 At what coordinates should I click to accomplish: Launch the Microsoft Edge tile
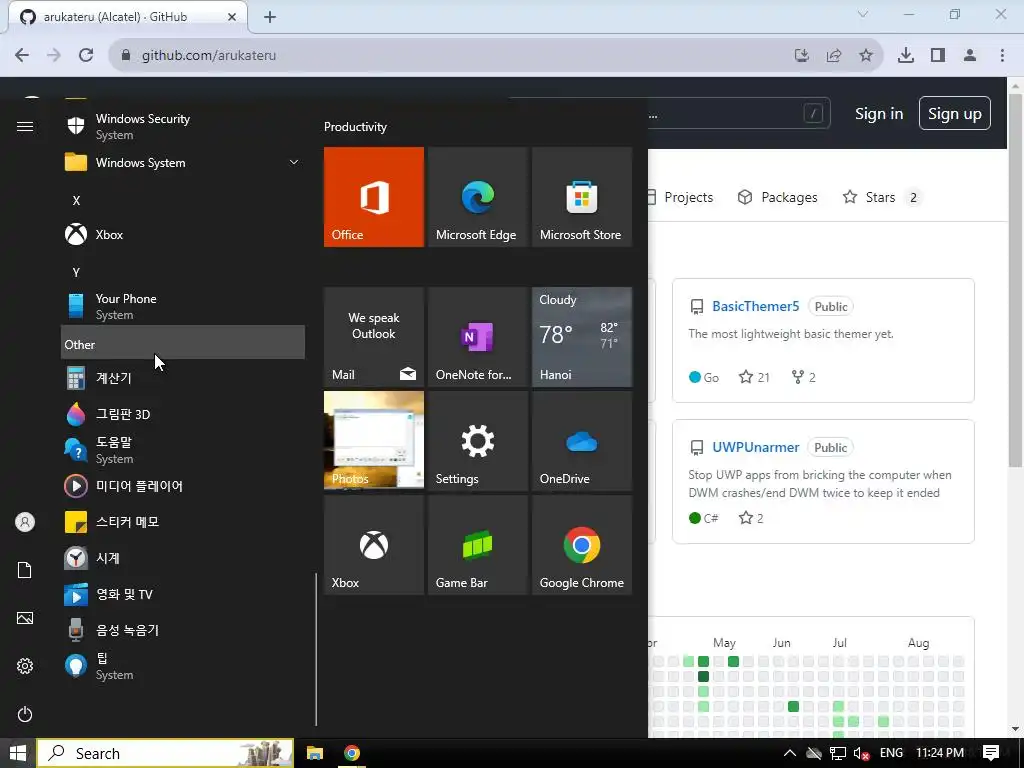(x=477, y=197)
